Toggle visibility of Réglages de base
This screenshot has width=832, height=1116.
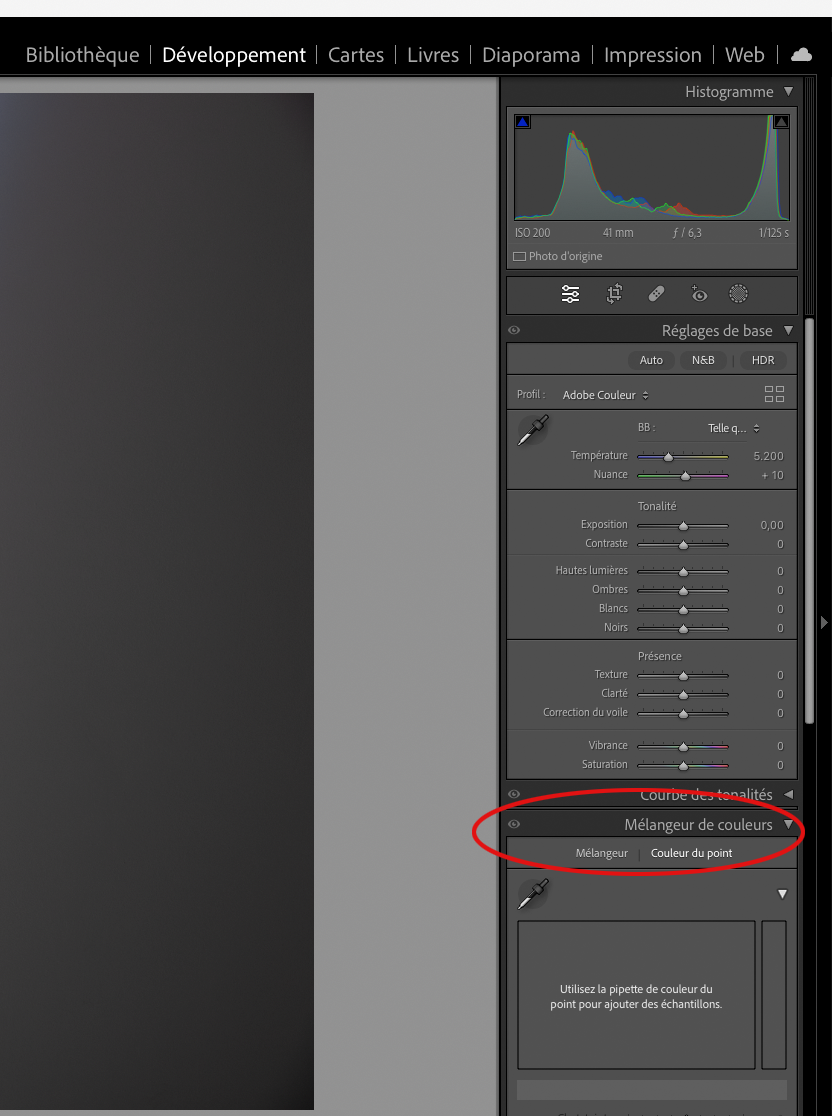tap(514, 330)
